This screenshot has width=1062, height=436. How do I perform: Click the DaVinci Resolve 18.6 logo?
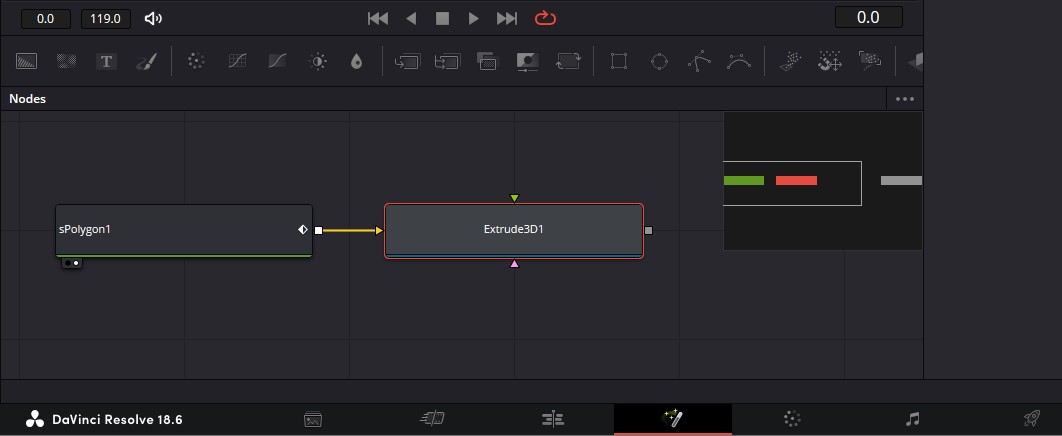pyautogui.click(x=35, y=419)
